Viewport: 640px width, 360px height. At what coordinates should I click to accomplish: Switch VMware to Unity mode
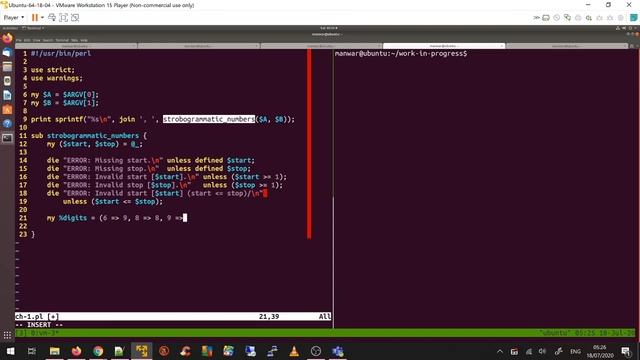pos(75,18)
